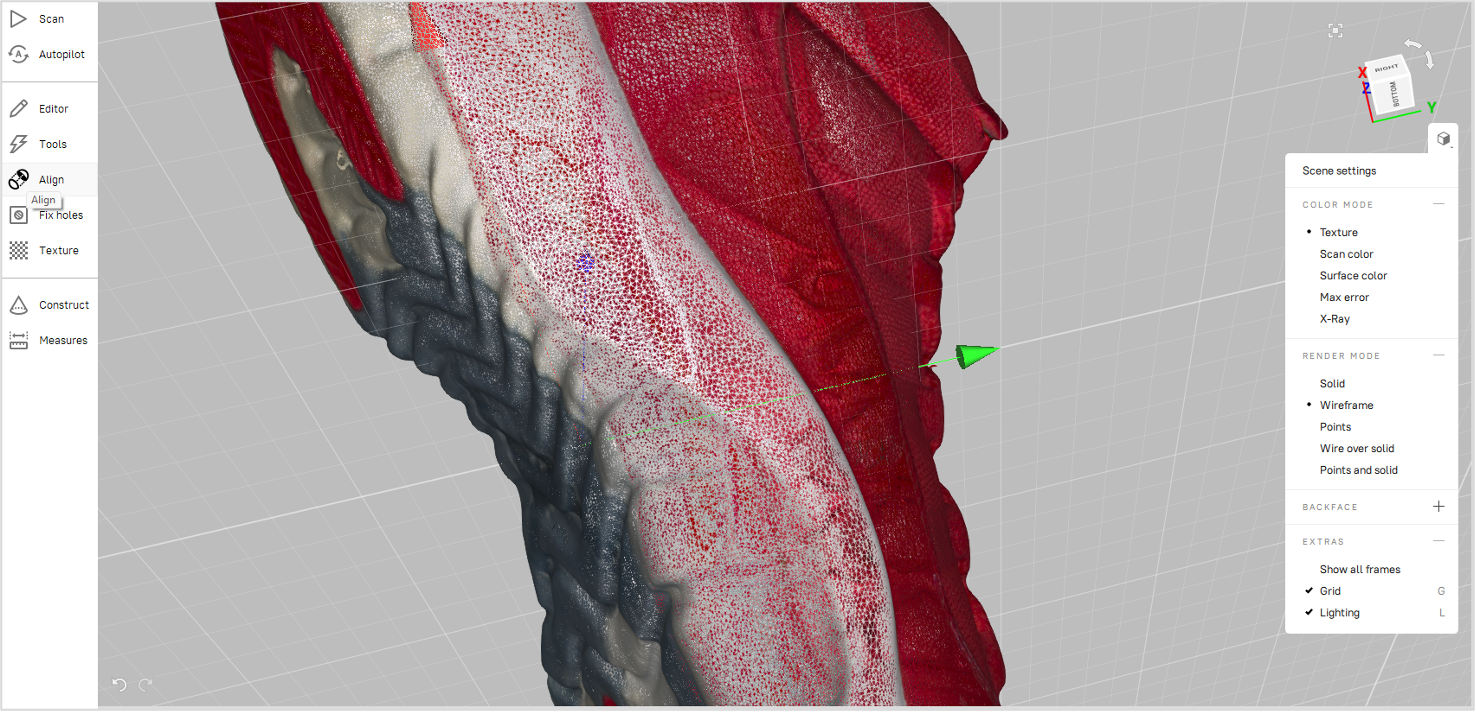Click the undo arrow icon
Screen dimensions: 1476x712
[119, 685]
